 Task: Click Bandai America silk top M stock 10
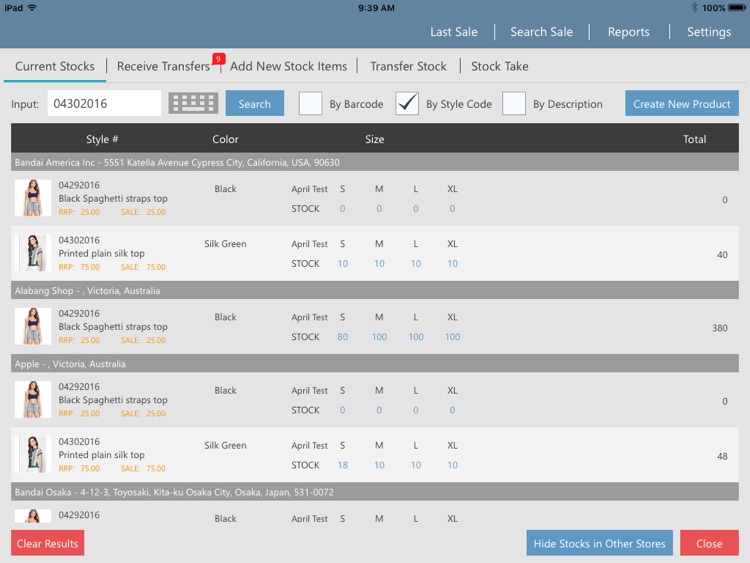pyautogui.click(x=379, y=264)
